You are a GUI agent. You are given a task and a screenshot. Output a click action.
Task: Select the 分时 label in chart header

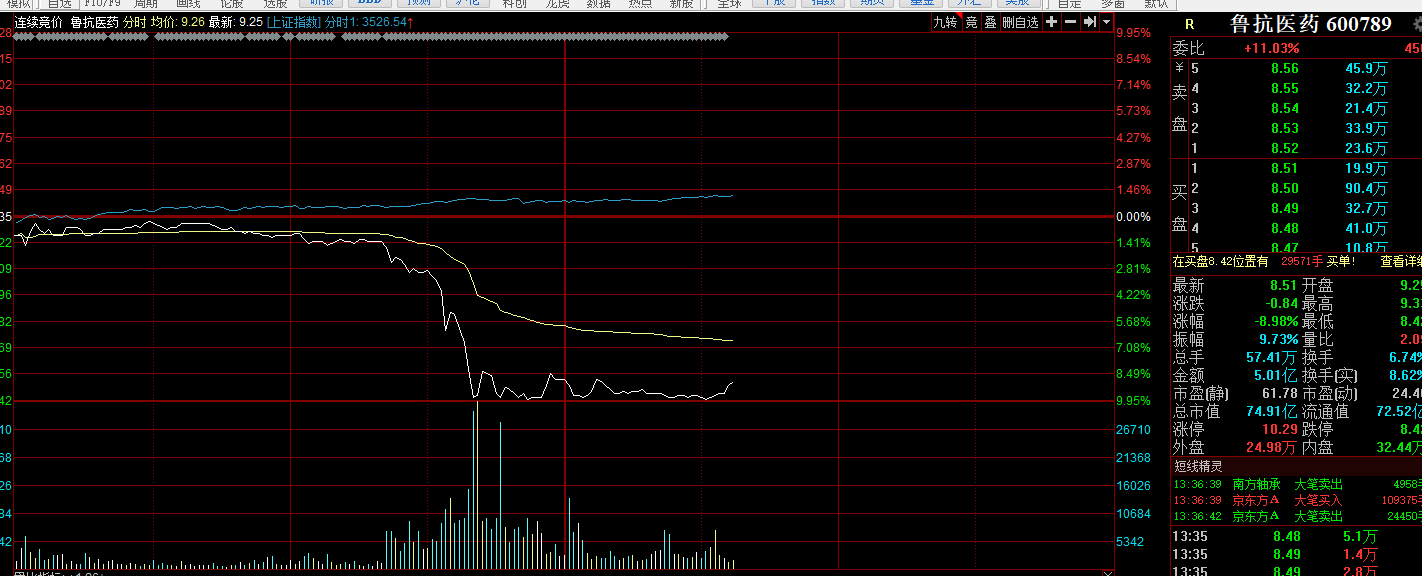(135, 22)
